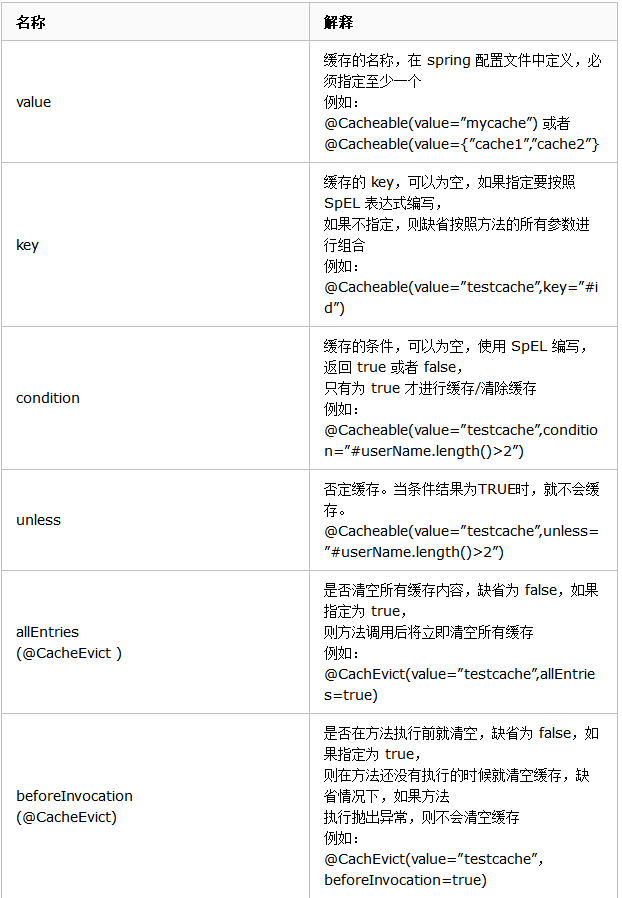Click the 解释 column header
Viewport: 622px width, 898px height.
coord(338,22)
